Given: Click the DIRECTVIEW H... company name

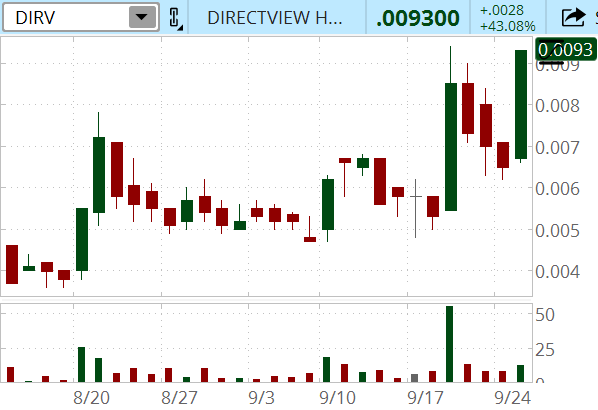Looking at the screenshot, I should [275, 18].
